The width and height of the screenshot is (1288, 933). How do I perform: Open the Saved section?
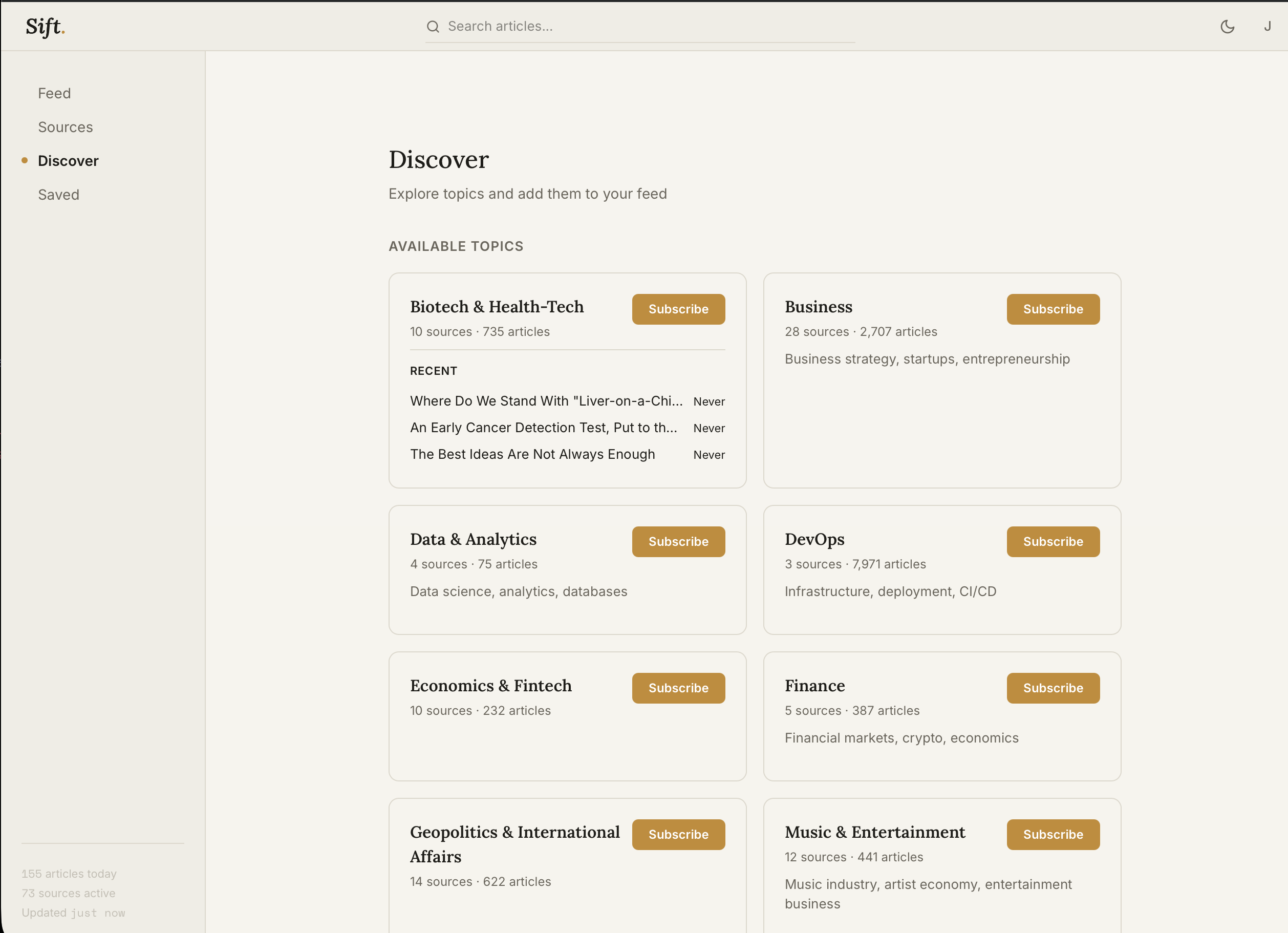58,194
